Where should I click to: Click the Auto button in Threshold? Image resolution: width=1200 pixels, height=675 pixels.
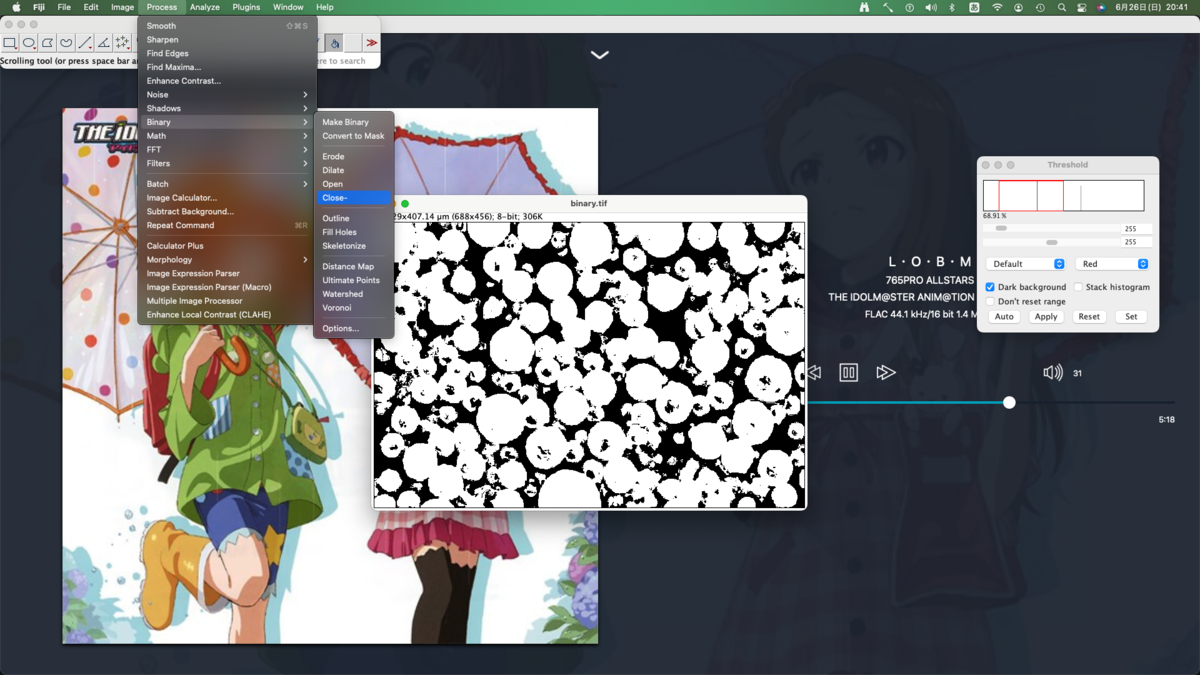[1004, 317]
